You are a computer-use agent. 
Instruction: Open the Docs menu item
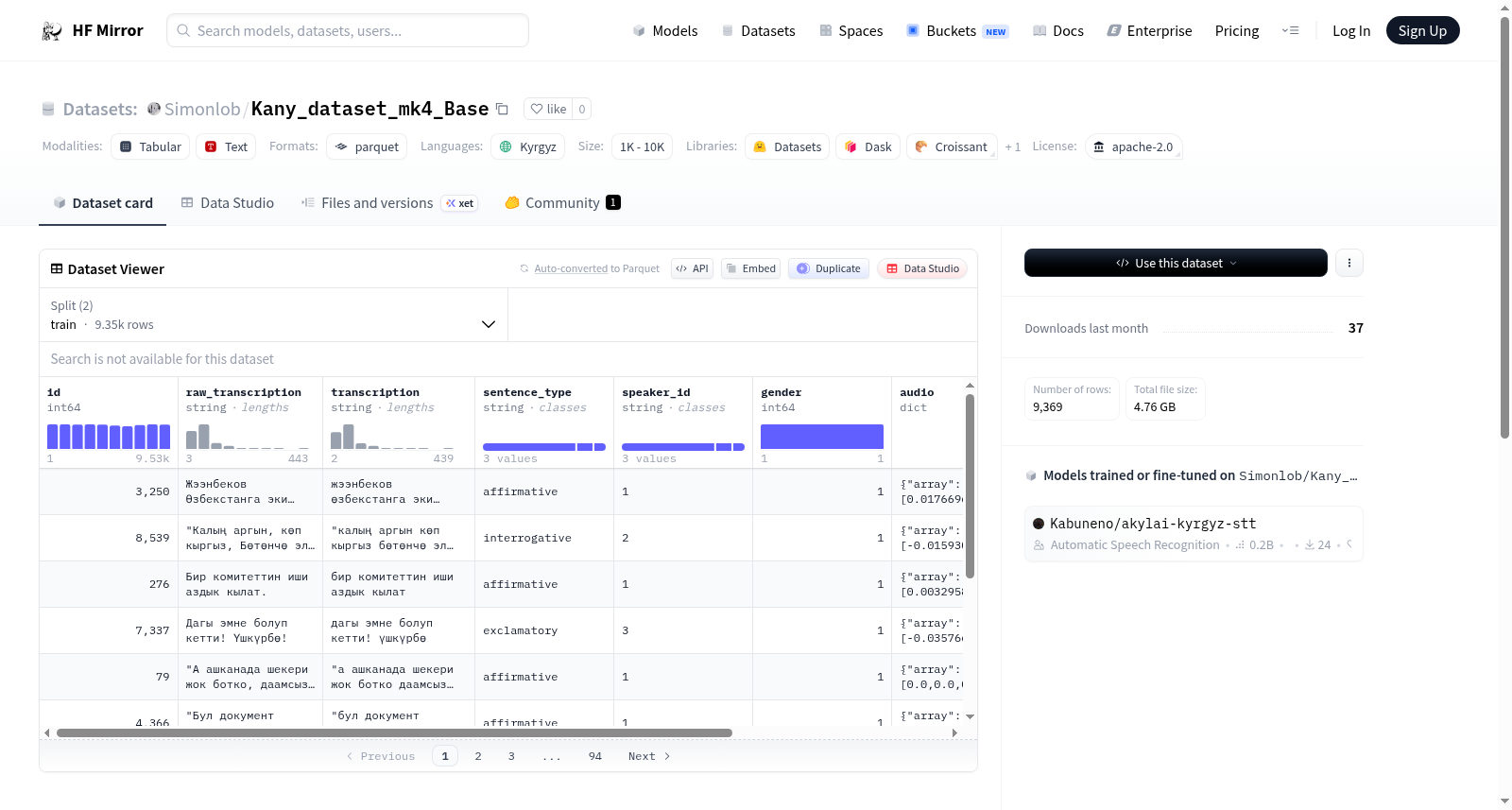pos(1057,31)
